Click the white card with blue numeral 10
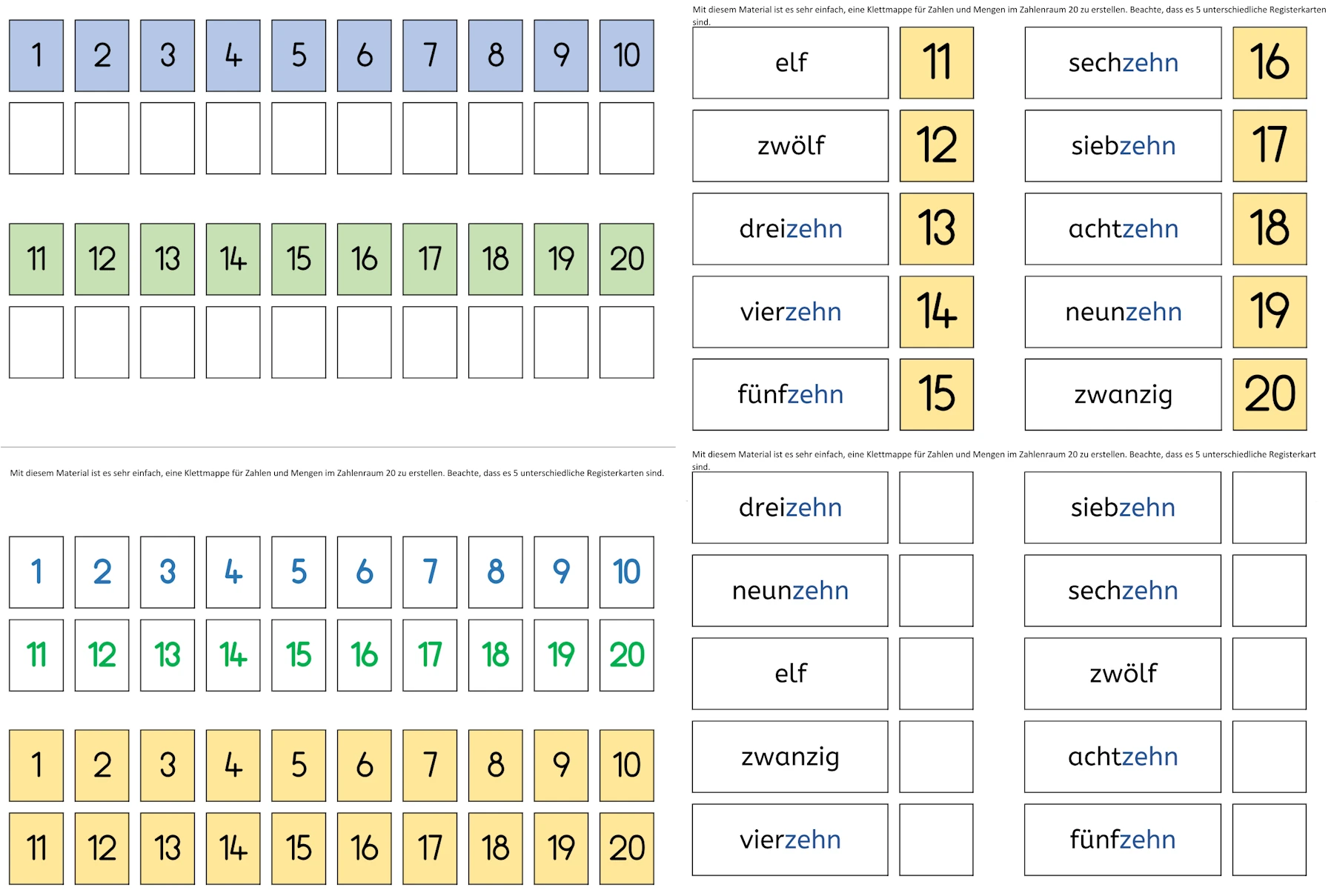Viewport: 1334px width, 896px height. [x=627, y=572]
